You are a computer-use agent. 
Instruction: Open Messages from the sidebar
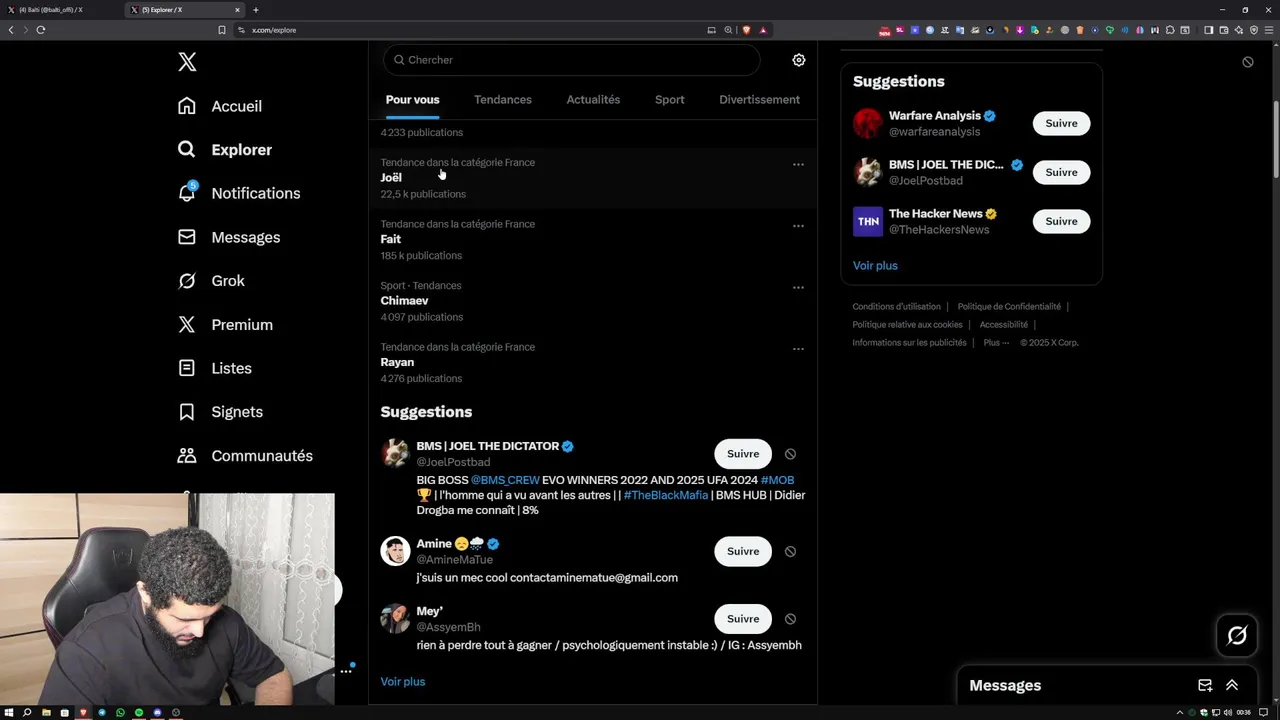point(229,237)
